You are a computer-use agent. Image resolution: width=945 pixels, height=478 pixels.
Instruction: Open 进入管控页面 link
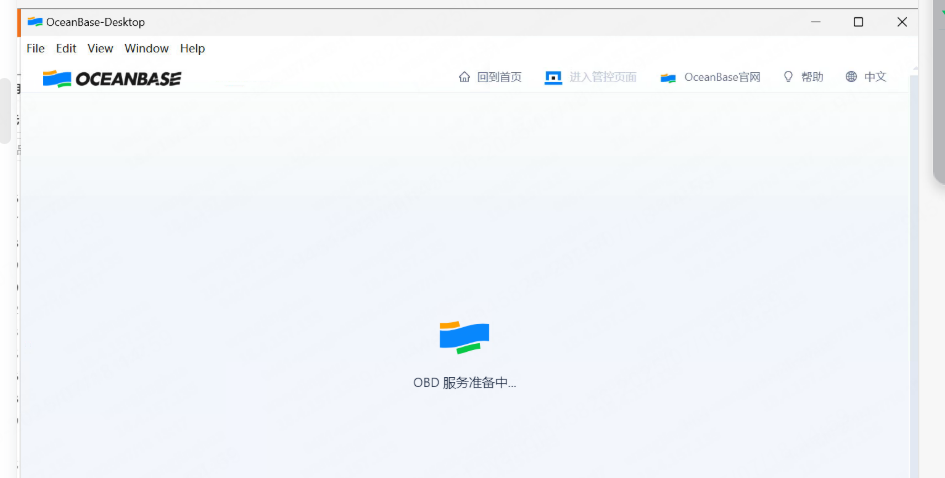603,77
